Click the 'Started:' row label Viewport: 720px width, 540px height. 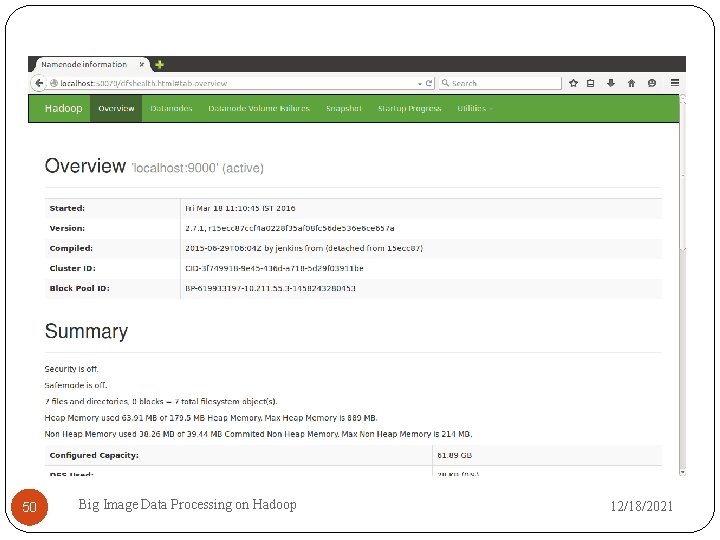tap(67, 208)
